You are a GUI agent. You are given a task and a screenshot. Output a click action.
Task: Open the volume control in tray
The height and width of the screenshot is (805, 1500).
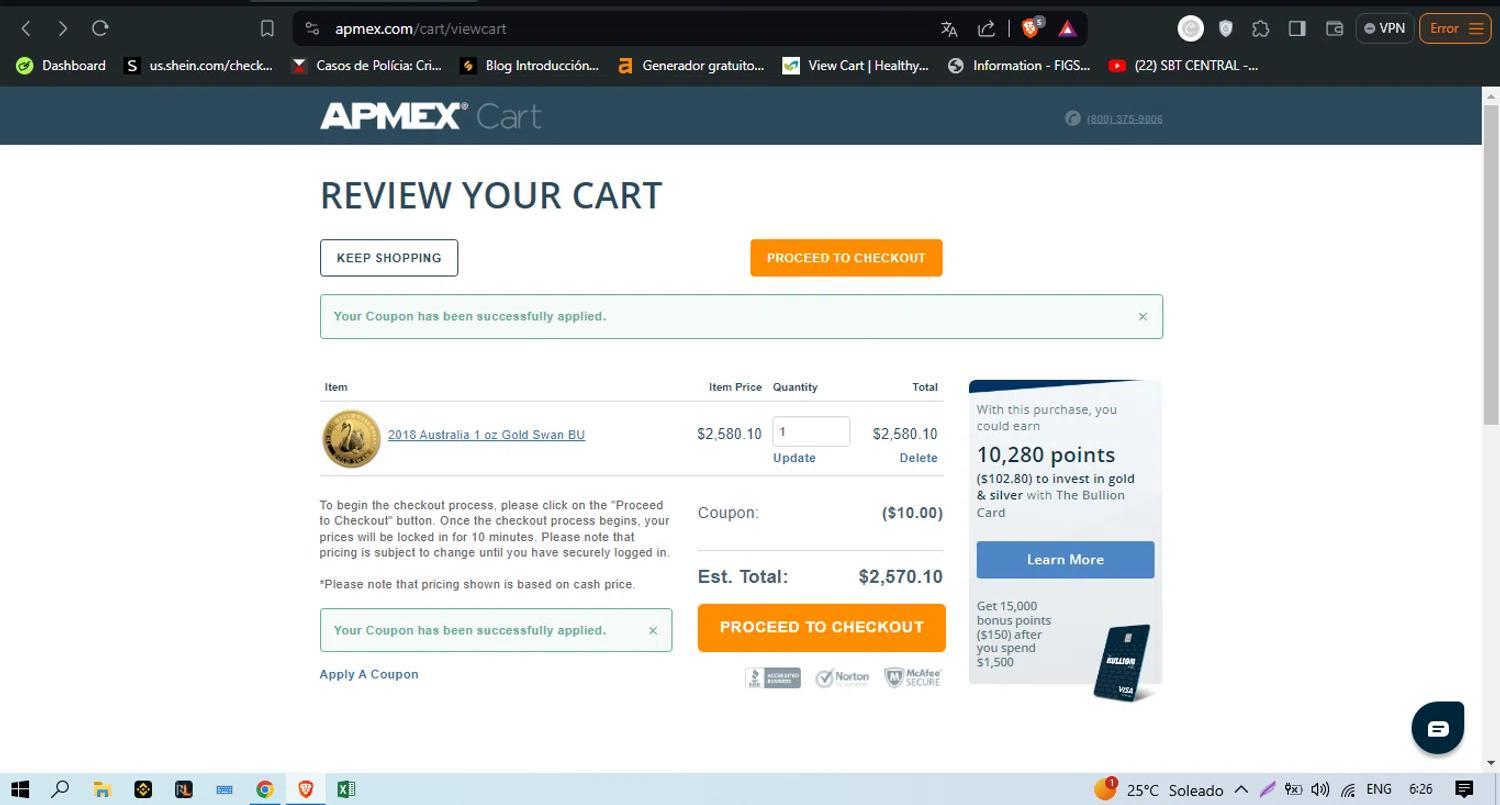click(x=1320, y=789)
